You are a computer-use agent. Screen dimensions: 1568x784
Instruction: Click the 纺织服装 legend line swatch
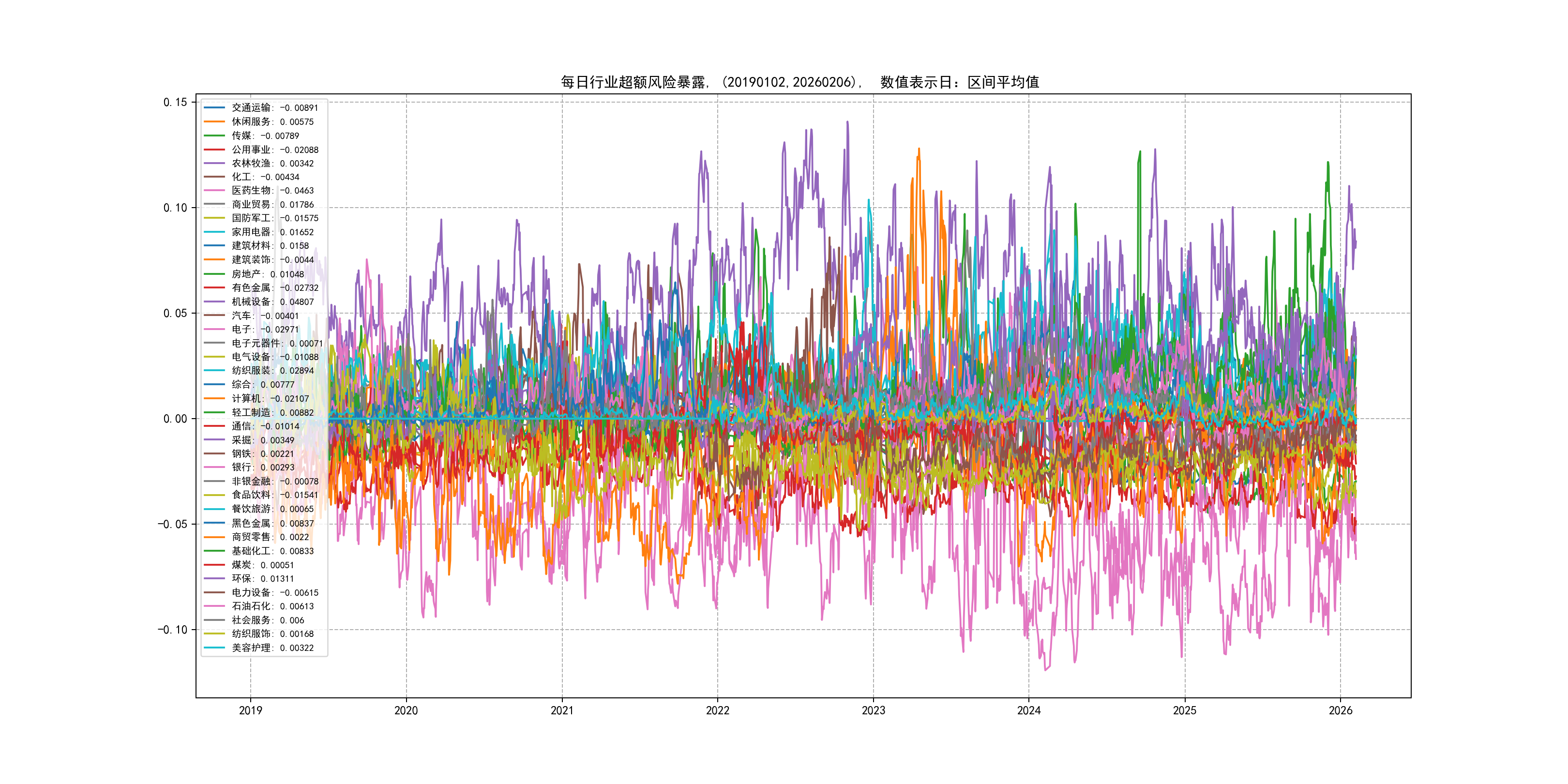pyautogui.click(x=214, y=370)
